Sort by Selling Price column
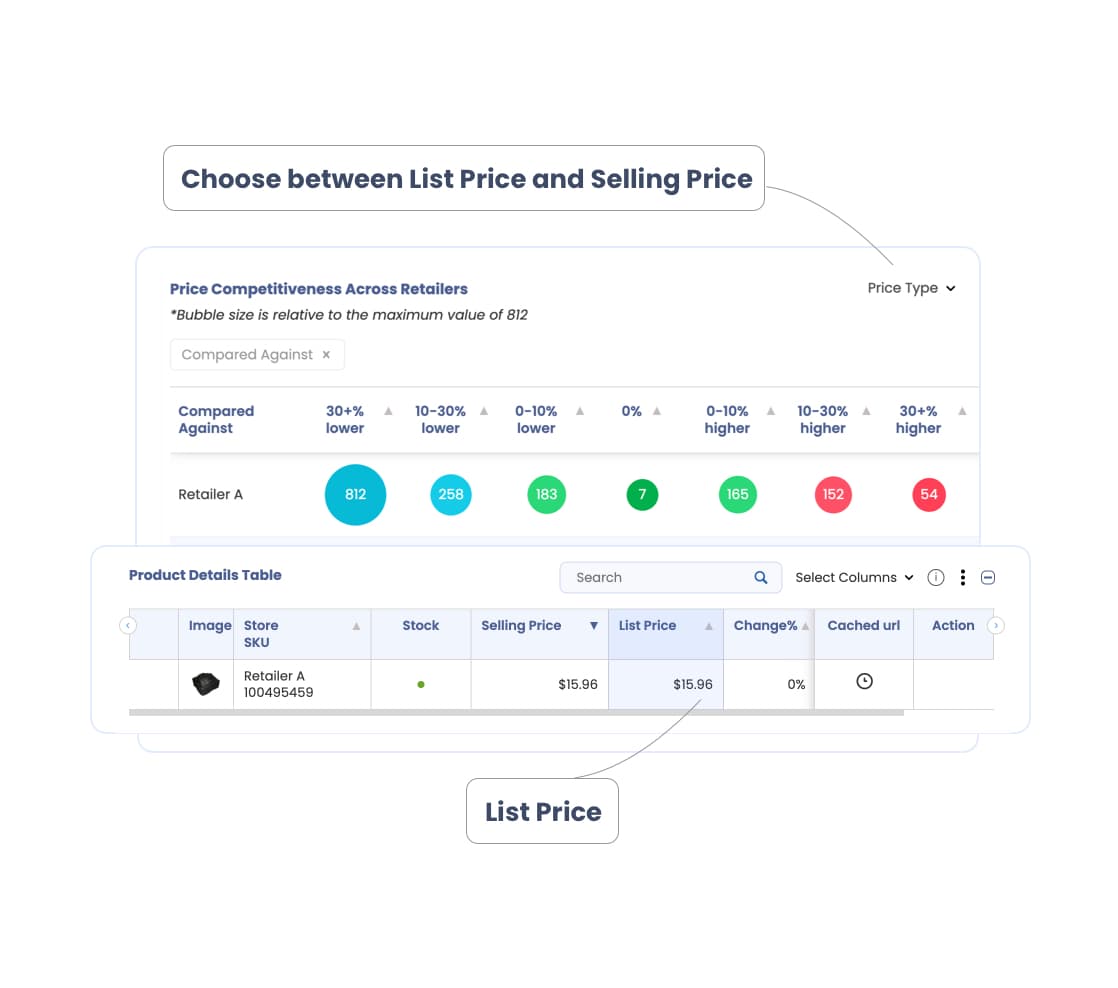The image size is (1118, 988). [x=593, y=626]
